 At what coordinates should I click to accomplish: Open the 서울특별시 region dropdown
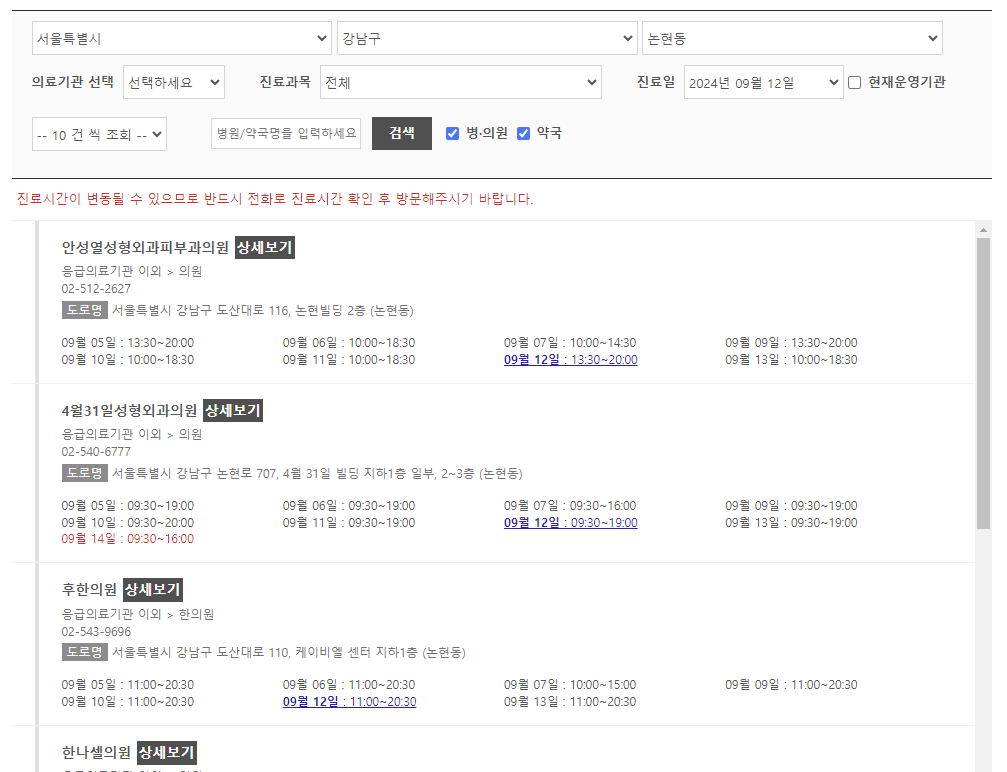tap(180, 37)
